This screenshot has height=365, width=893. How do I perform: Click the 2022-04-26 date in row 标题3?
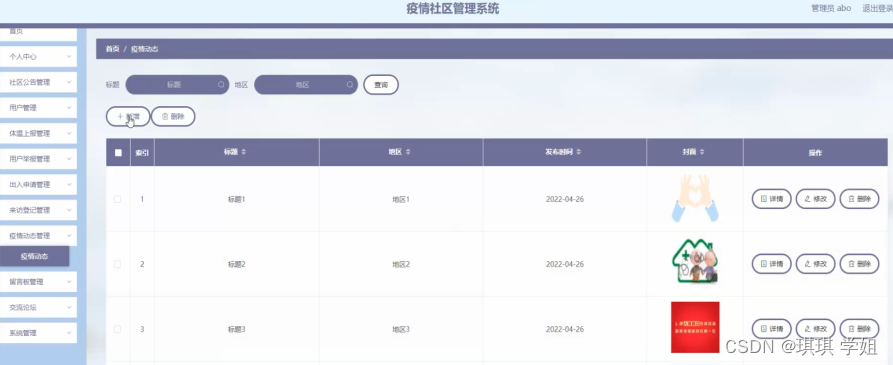(x=565, y=329)
